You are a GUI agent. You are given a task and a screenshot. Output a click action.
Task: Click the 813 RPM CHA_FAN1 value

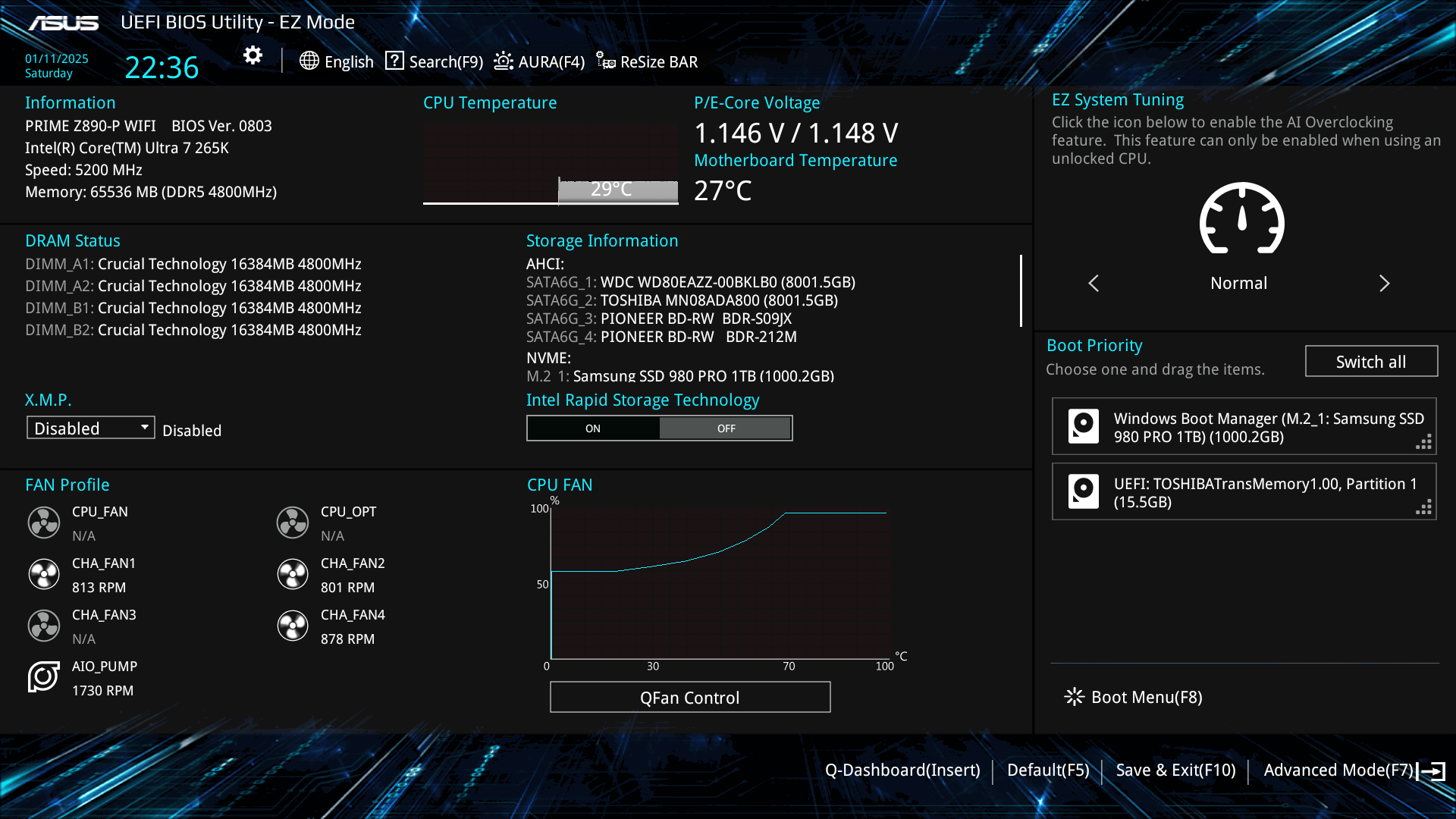tap(99, 588)
